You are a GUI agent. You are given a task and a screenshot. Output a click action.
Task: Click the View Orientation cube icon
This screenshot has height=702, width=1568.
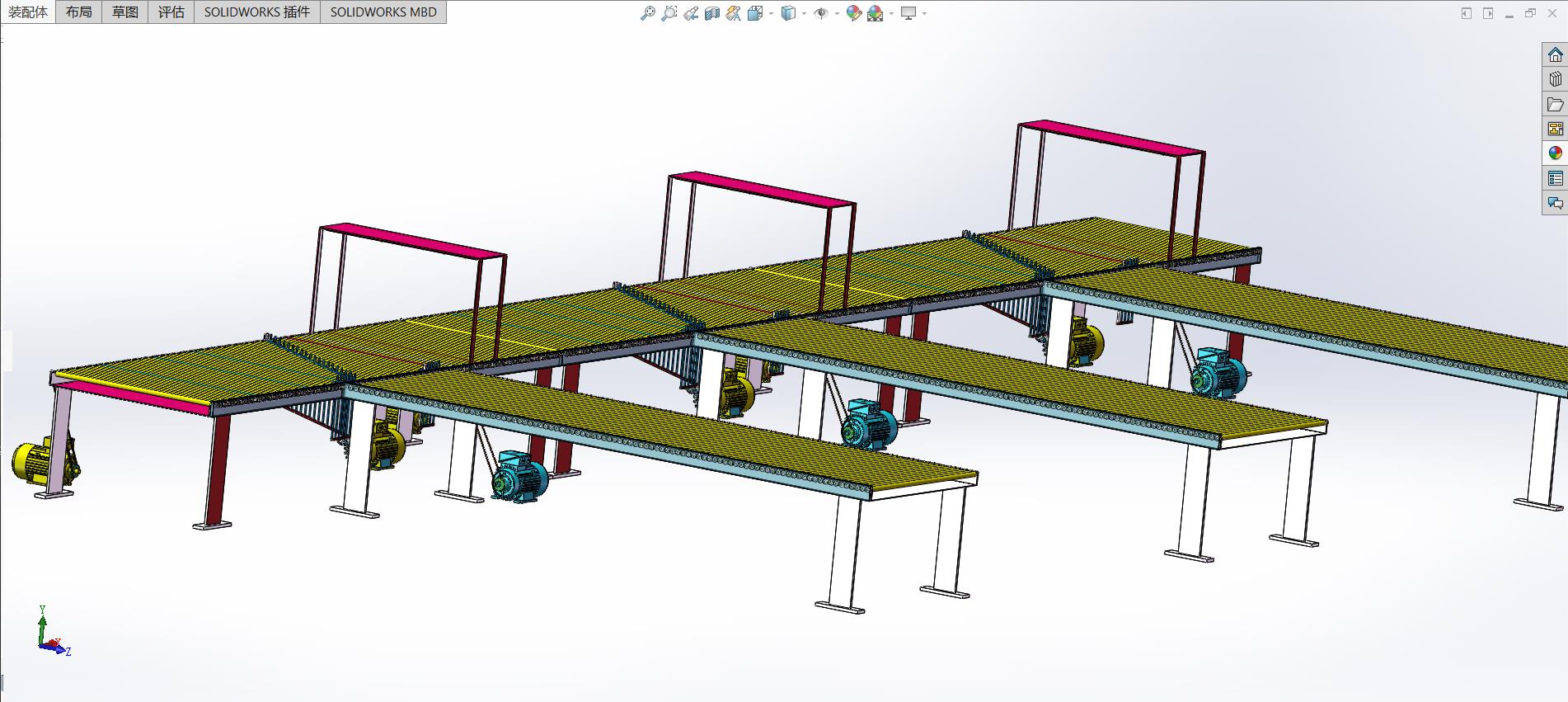click(755, 13)
